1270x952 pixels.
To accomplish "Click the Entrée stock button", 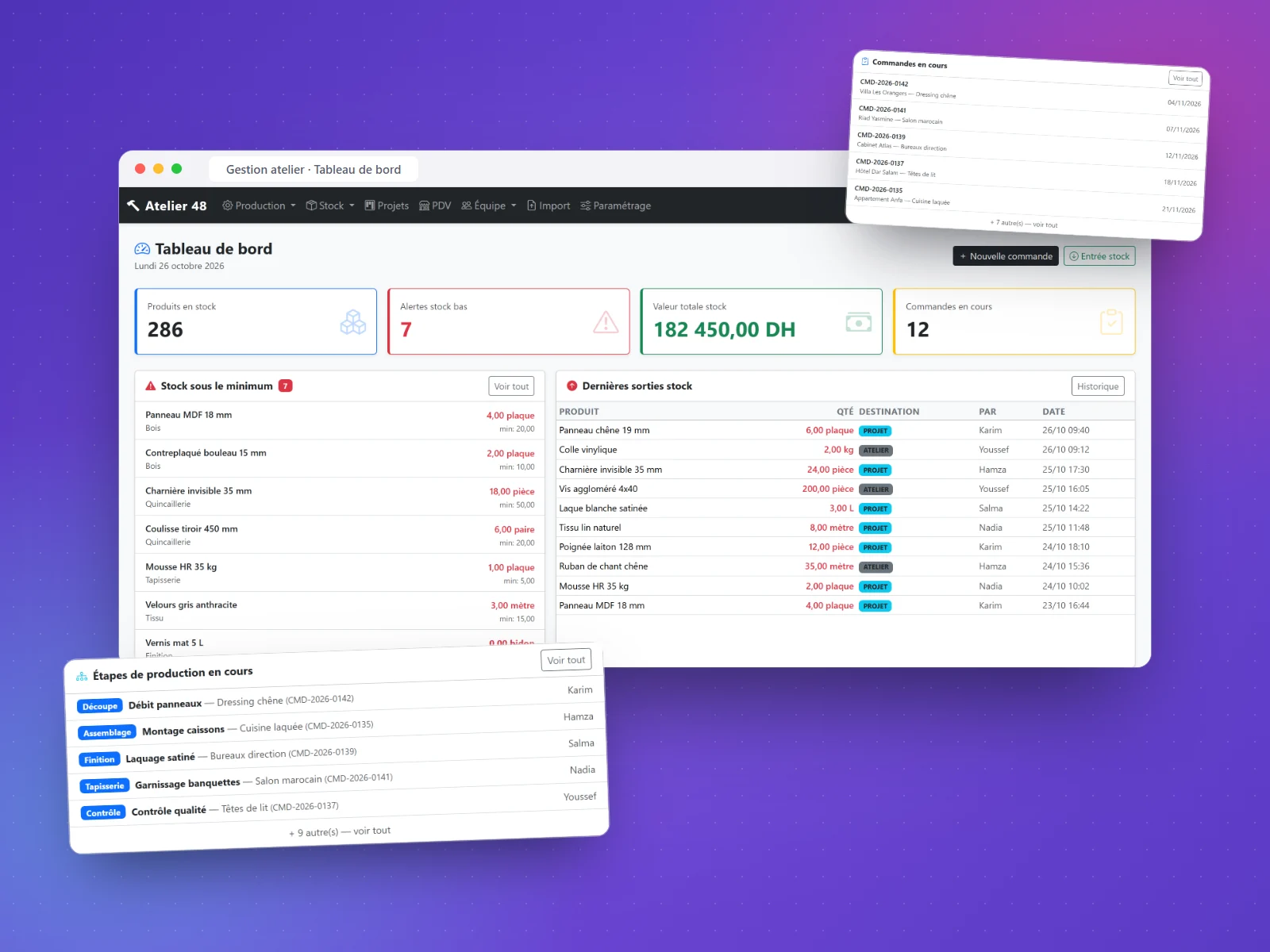I will 1099,256.
